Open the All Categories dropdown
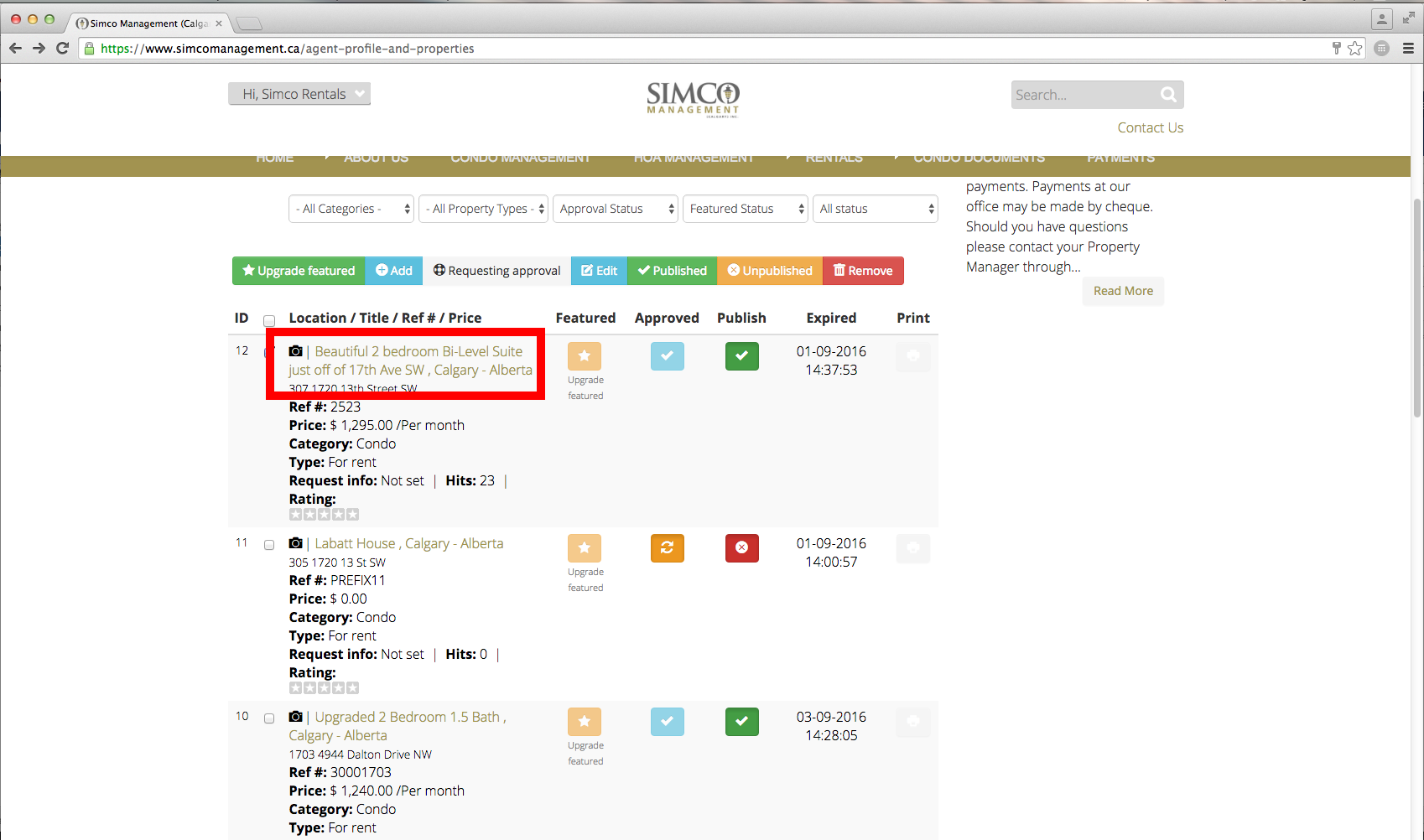Screen dimensions: 1424x840 351,209
